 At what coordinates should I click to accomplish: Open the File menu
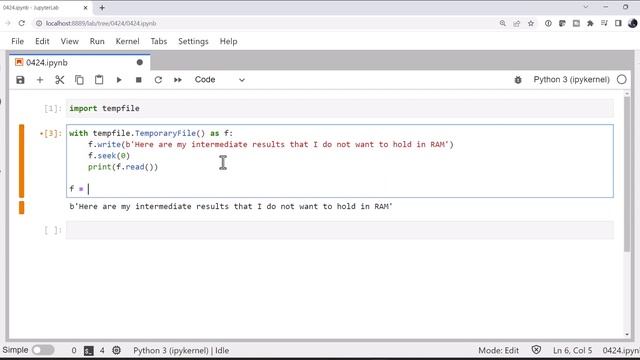[18, 41]
